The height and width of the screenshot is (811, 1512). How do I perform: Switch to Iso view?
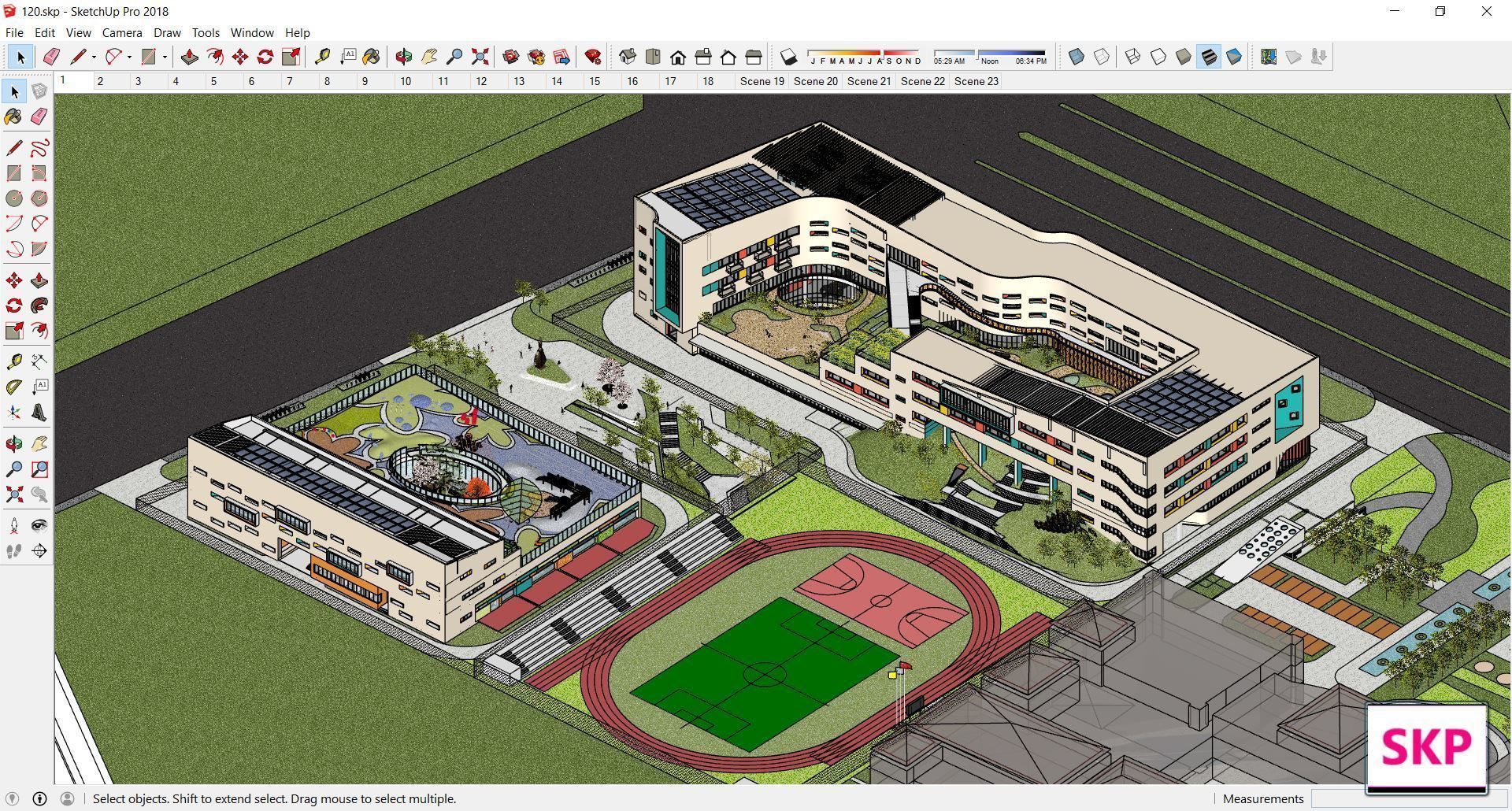pos(628,57)
